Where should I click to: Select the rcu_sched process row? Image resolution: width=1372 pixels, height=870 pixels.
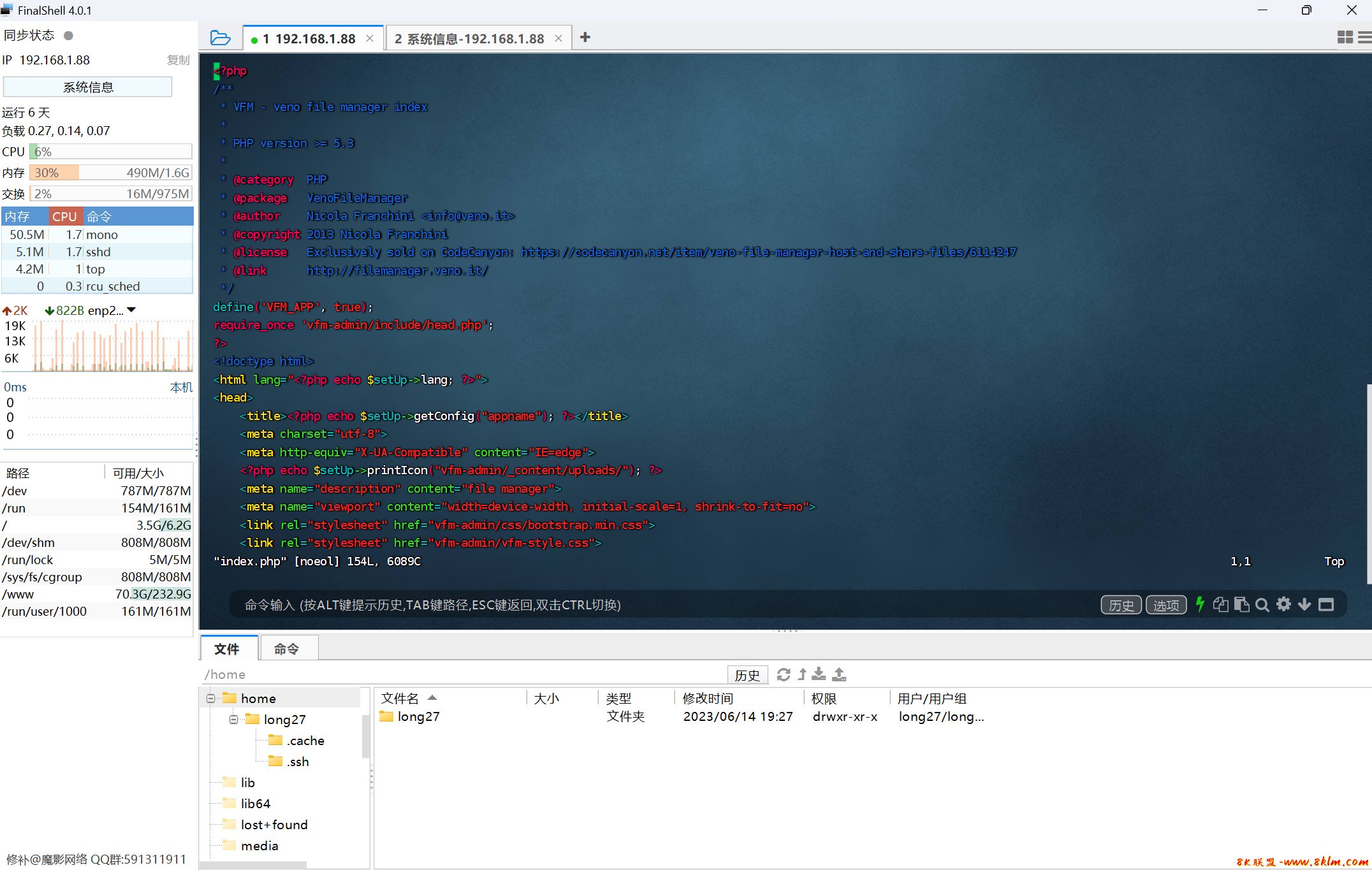(97, 286)
